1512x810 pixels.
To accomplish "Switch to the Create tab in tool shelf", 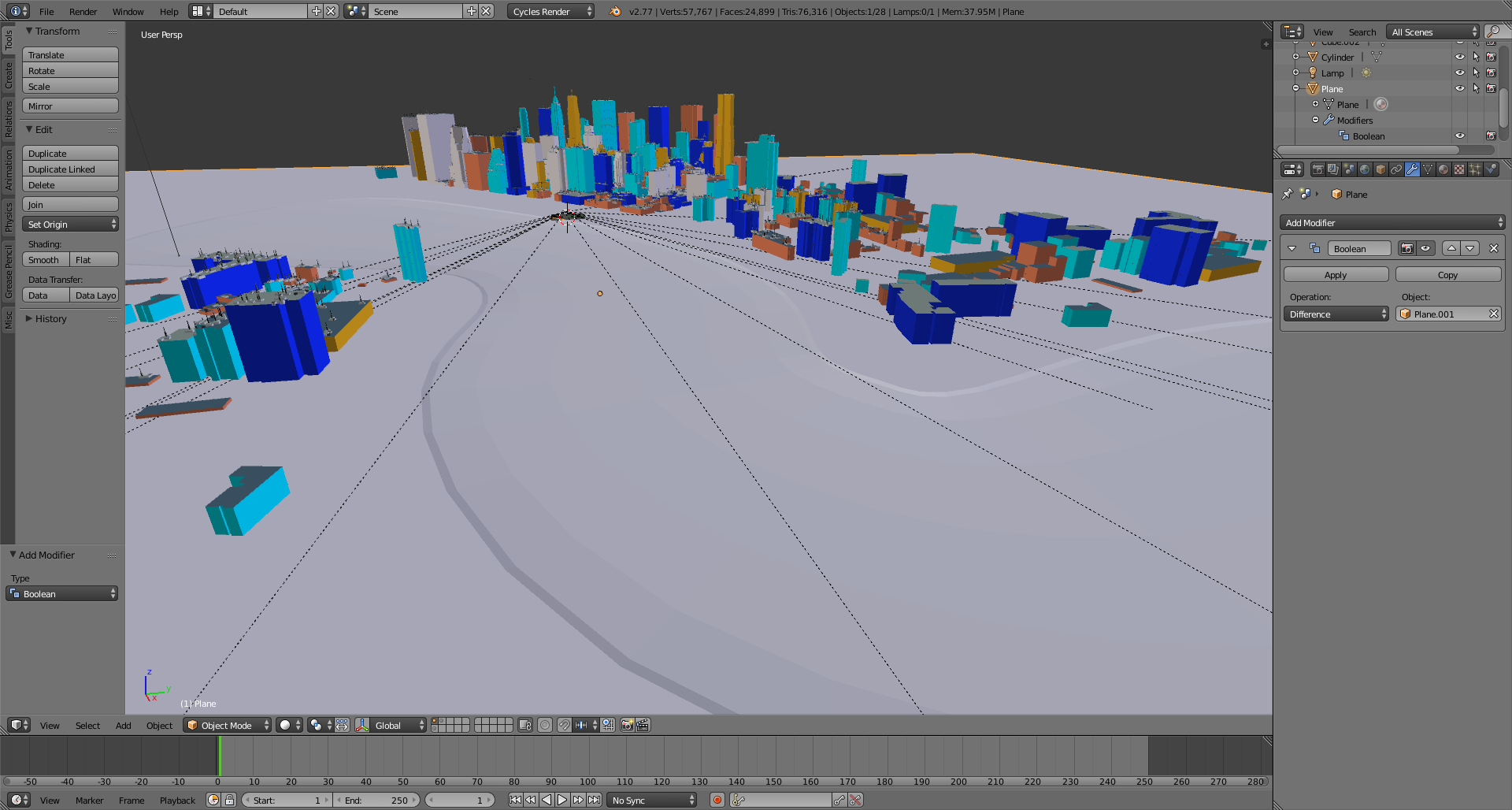I will [x=9, y=76].
